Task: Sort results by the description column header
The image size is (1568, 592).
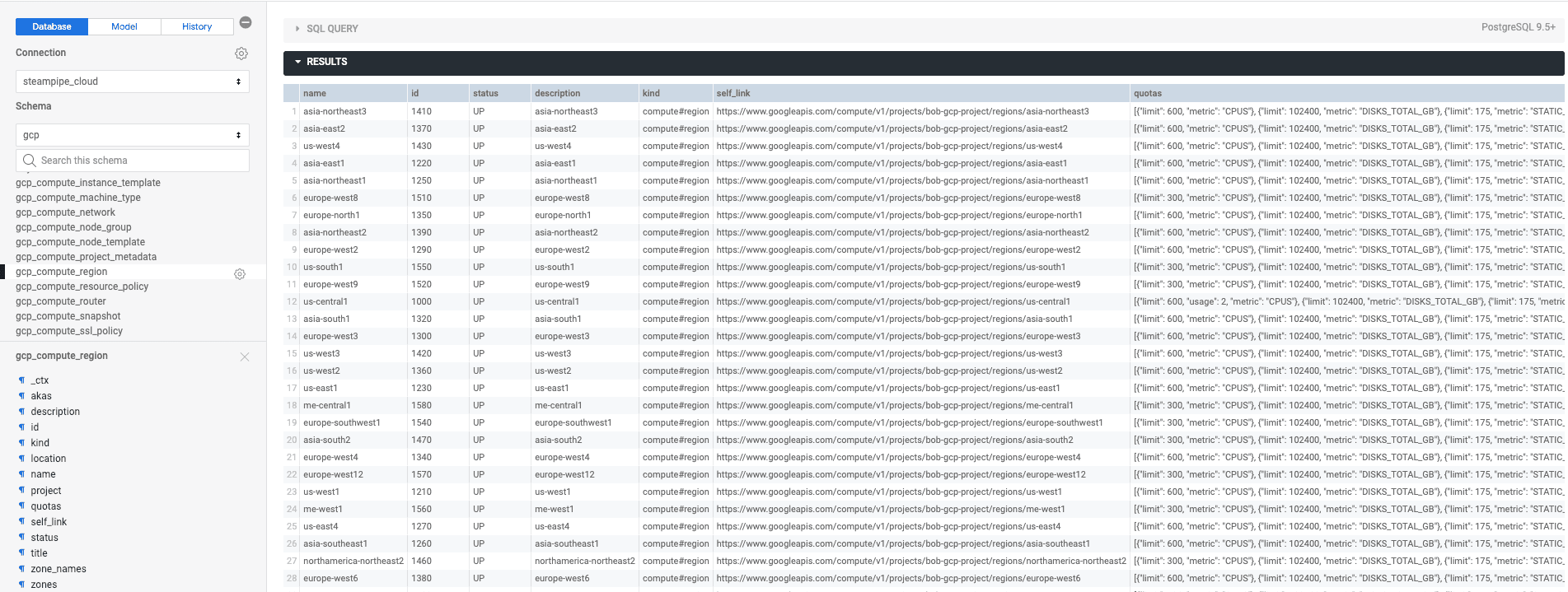Action: [x=584, y=93]
